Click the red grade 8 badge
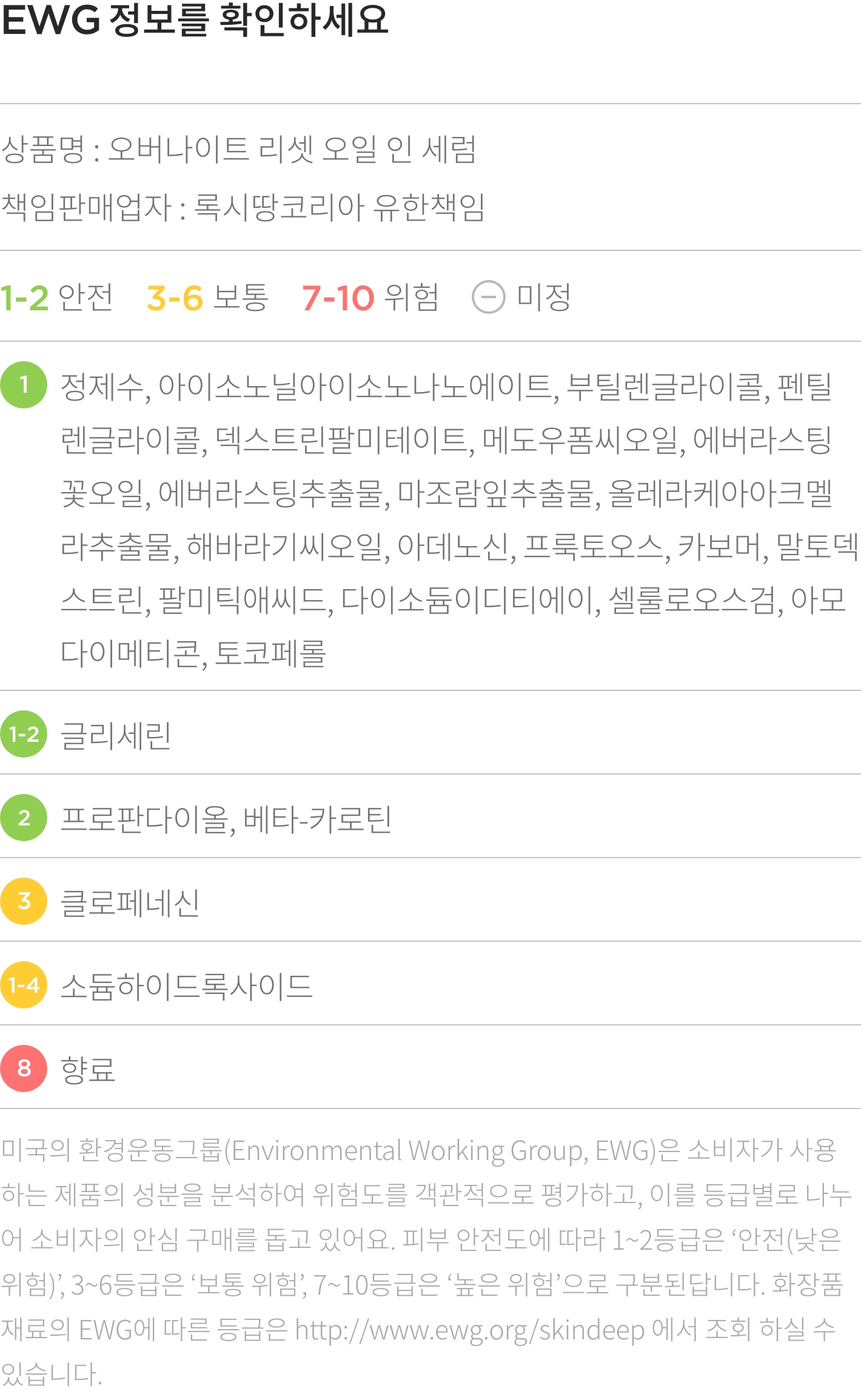The height and width of the screenshot is (1400, 861). 24,1068
